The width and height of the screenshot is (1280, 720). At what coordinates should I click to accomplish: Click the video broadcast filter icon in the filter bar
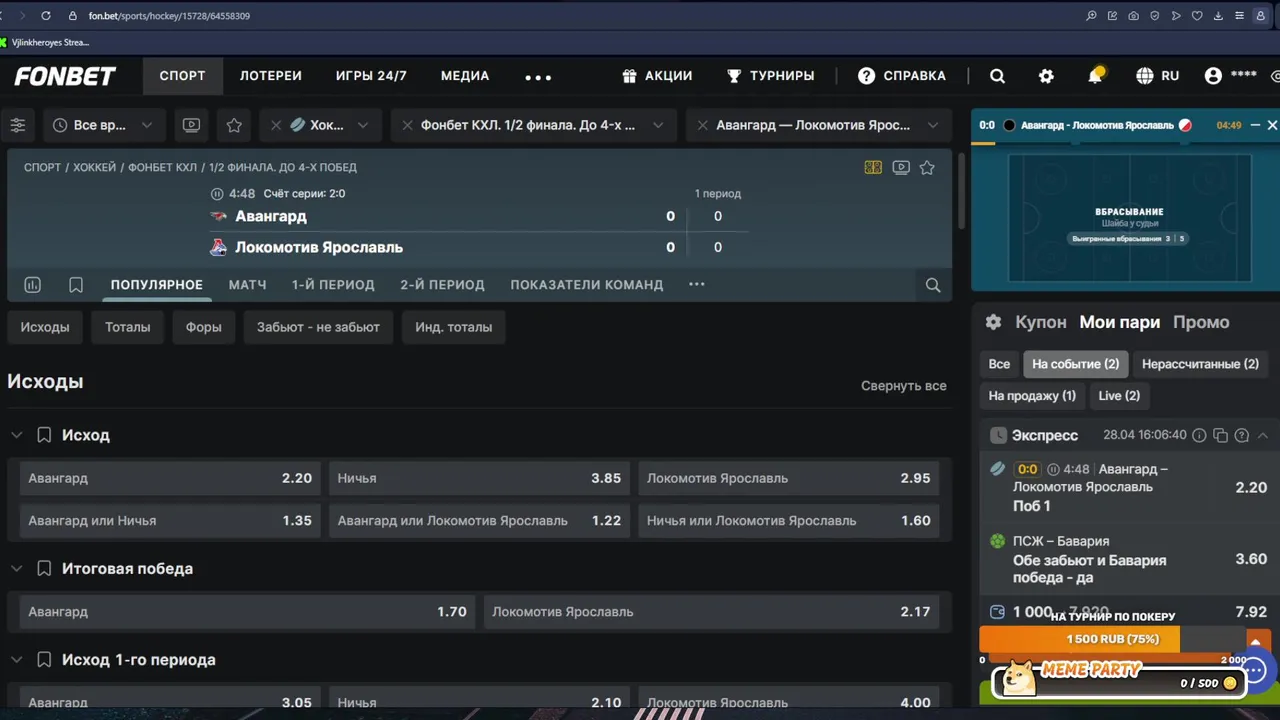click(191, 125)
